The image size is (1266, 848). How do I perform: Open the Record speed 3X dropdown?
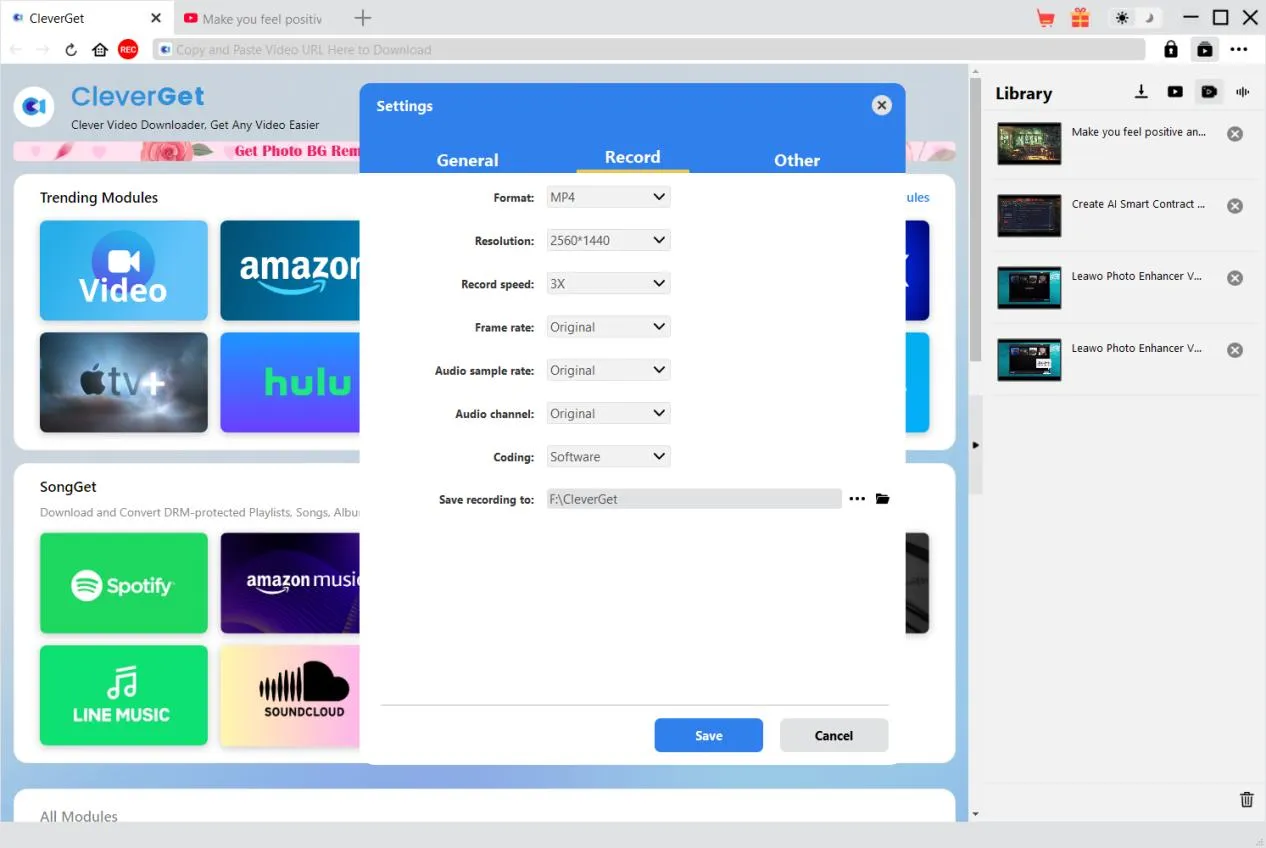608,284
